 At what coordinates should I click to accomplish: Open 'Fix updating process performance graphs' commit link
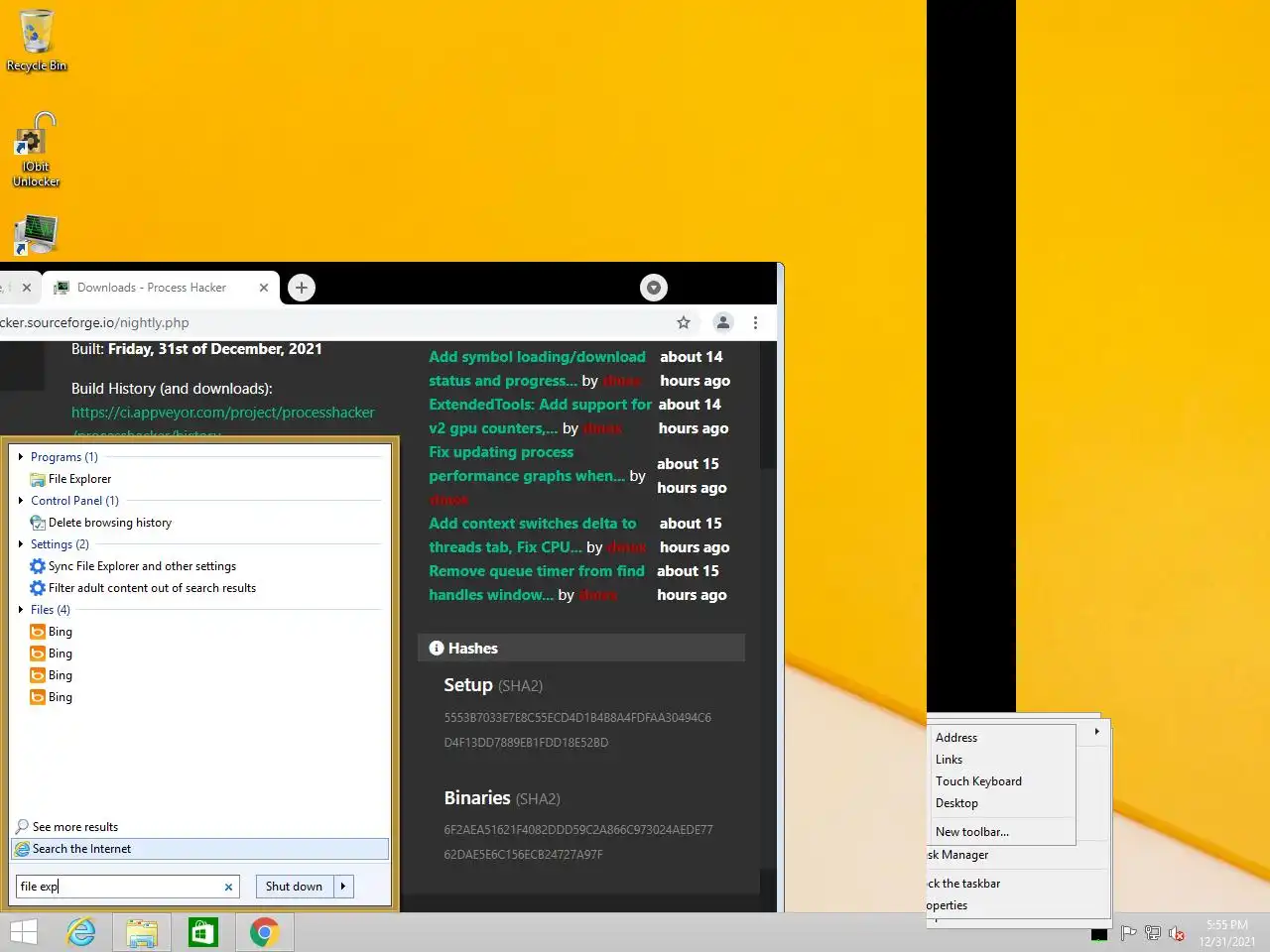pyautogui.click(x=527, y=464)
